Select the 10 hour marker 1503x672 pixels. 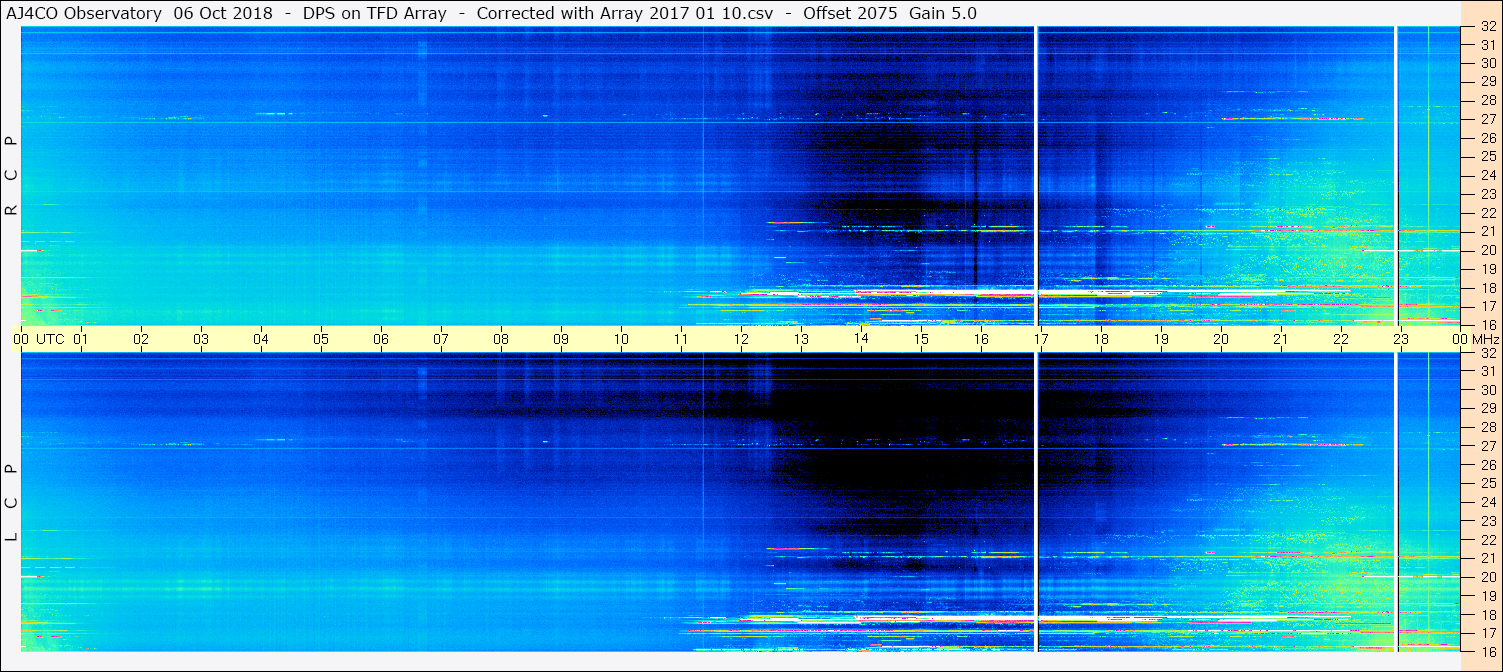pyautogui.click(x=621, y=339)
